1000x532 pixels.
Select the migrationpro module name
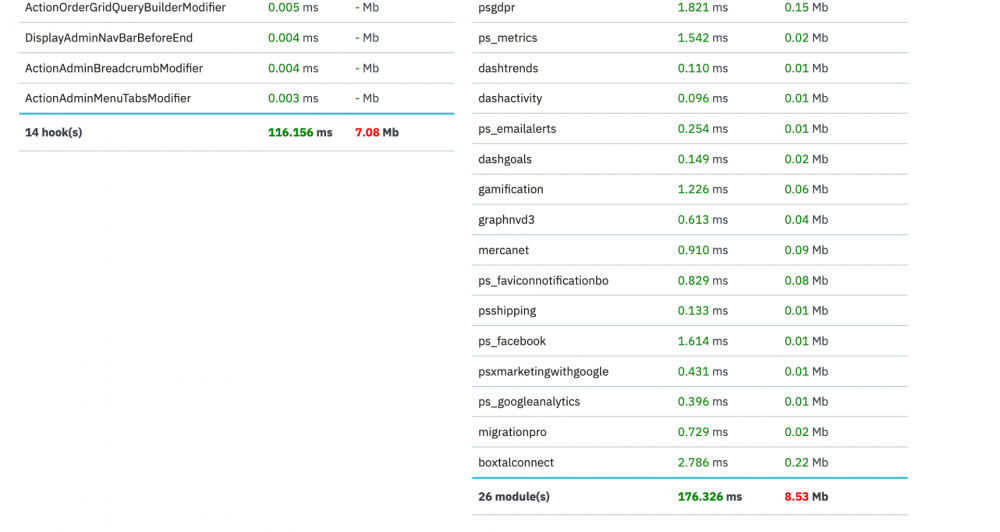(512, 432)
